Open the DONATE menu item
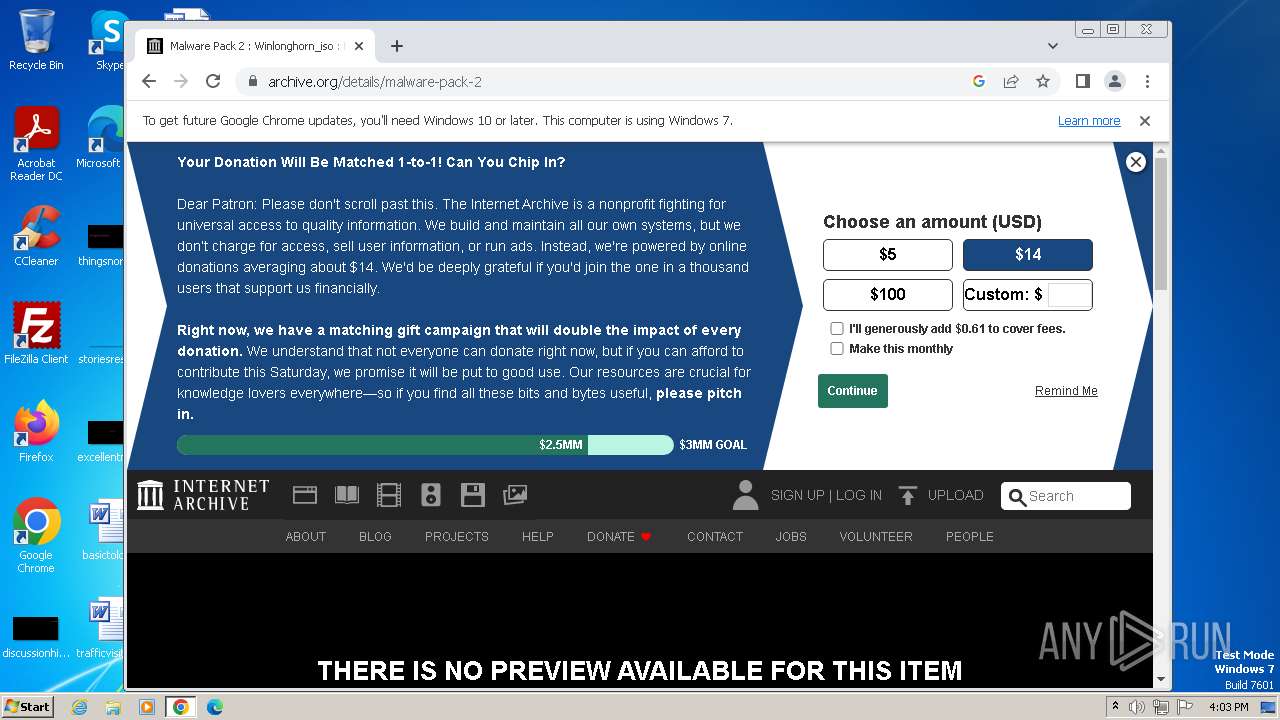 tap(619, 537)
